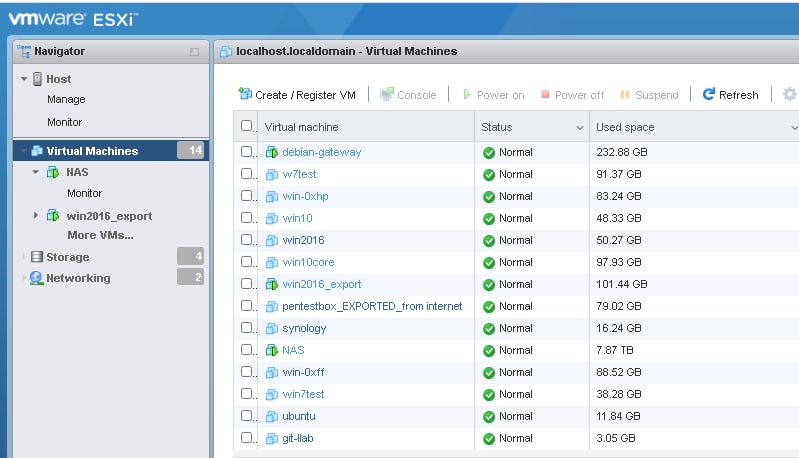Expand the Networking tree node arrow
Viewport: 799px width, 458px height.
pos(23,278)
